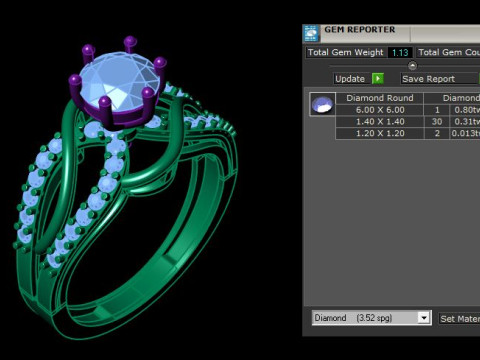Select the 1.40 X 1.40 size row

pos(380,121)
